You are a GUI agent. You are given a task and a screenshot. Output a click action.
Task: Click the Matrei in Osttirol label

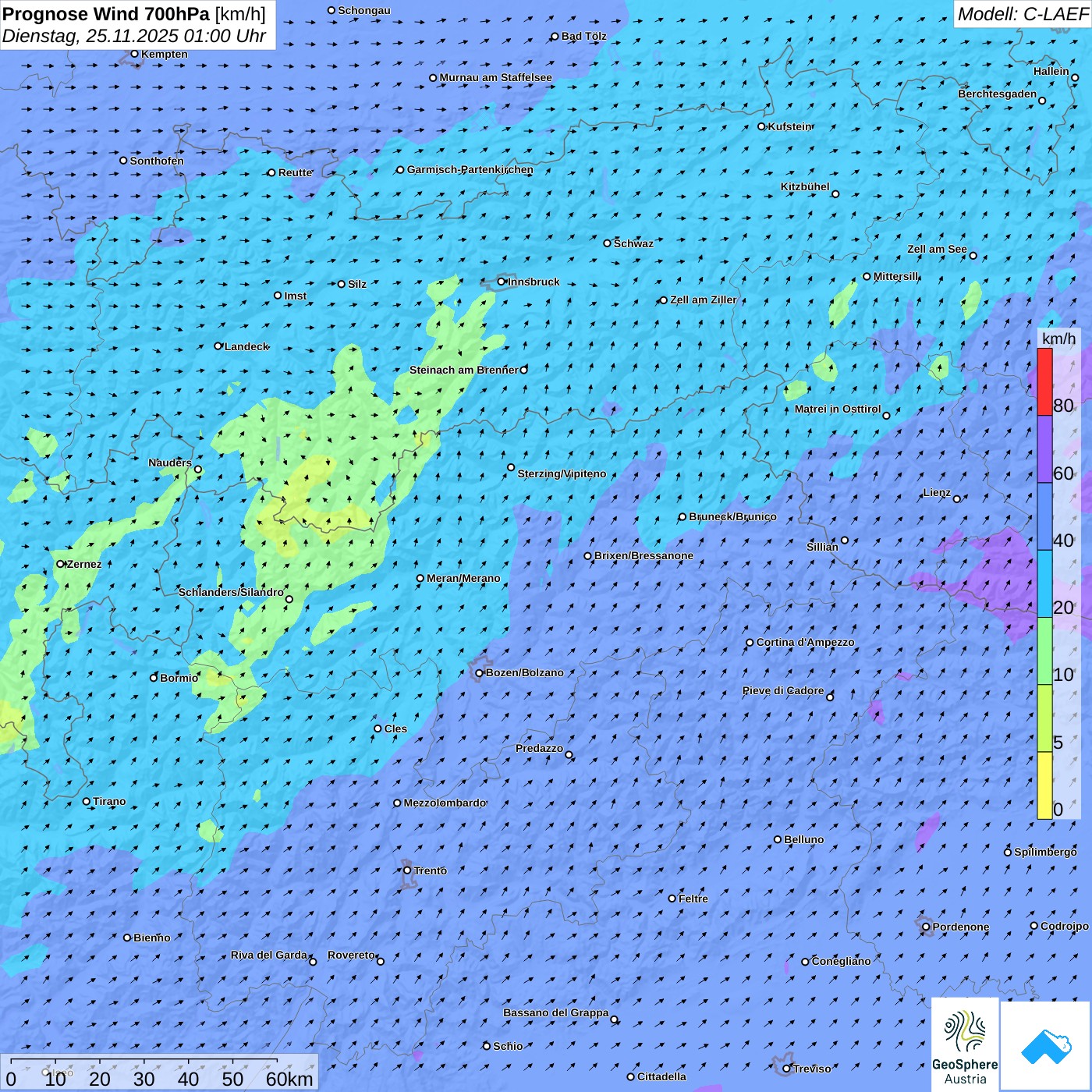coord(838,409)
